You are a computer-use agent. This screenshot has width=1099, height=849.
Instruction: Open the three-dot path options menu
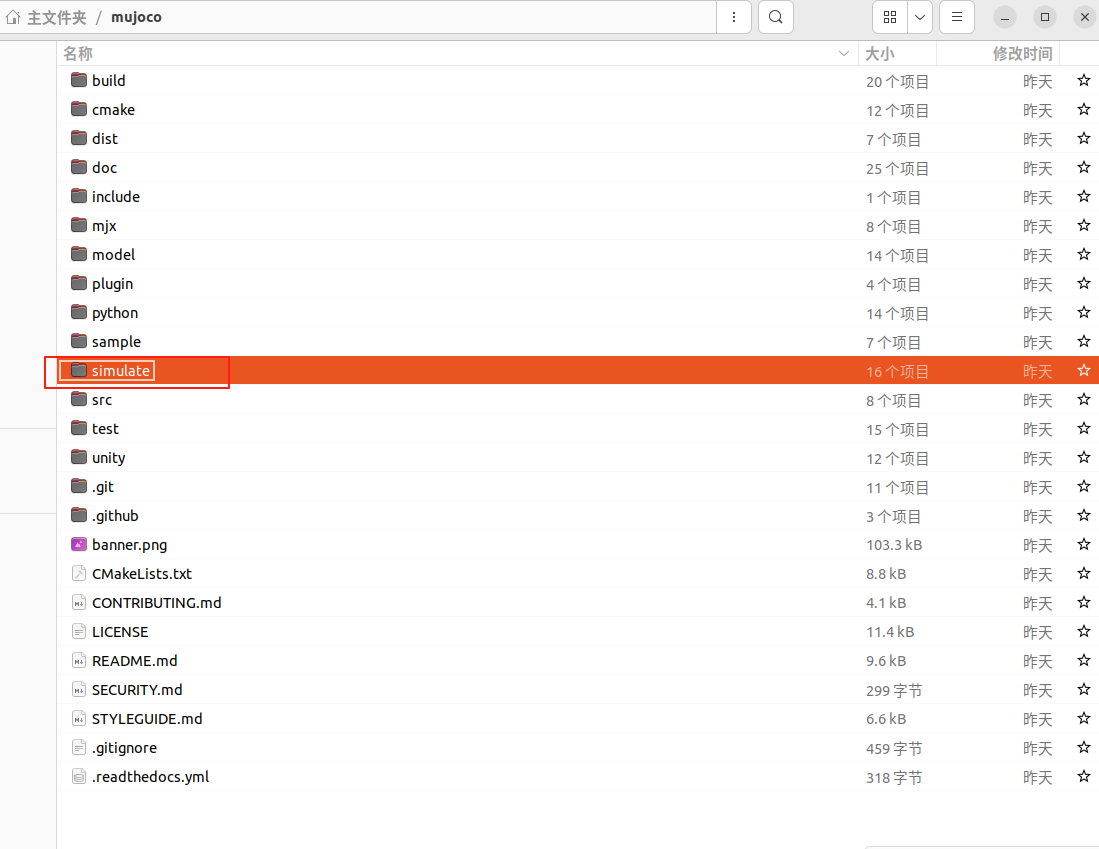point(734,17)
